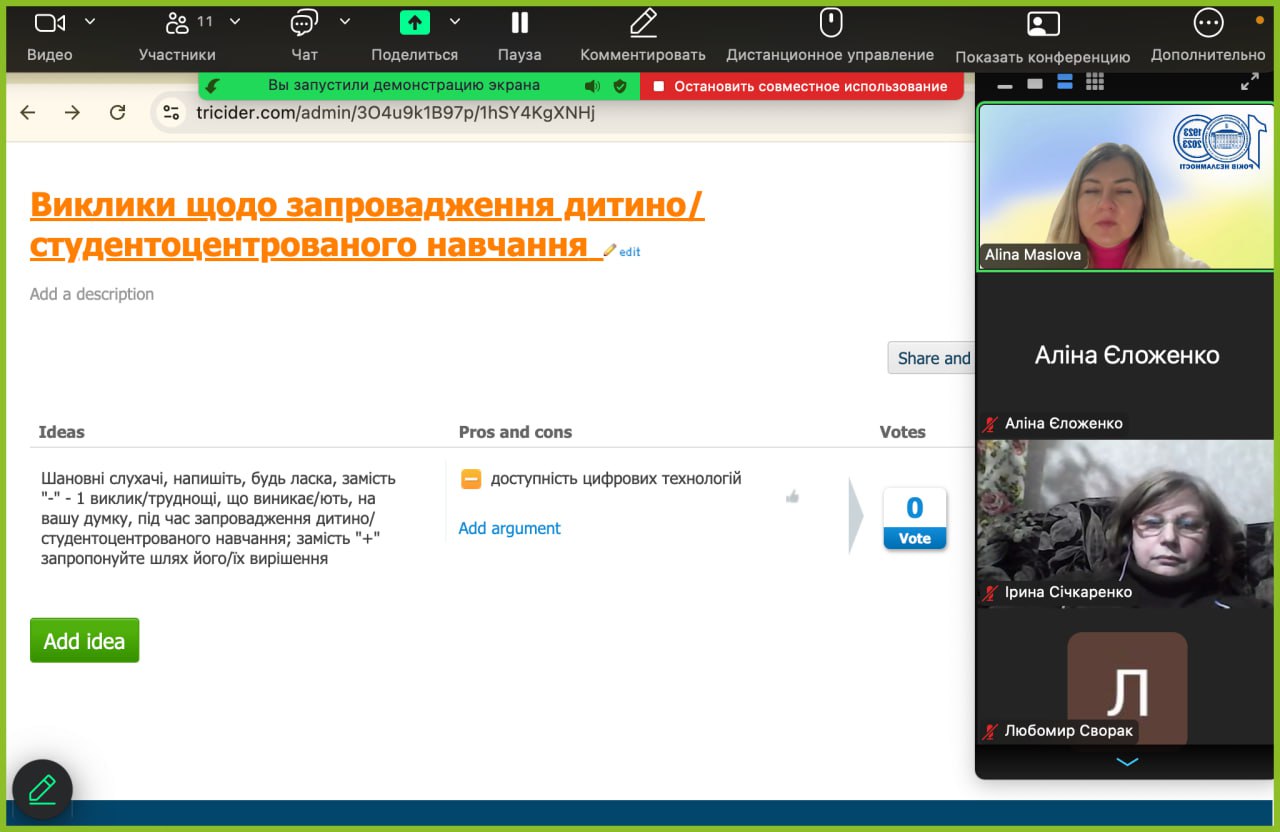Click Показать конференцию icon

[x=1042, y=24]
